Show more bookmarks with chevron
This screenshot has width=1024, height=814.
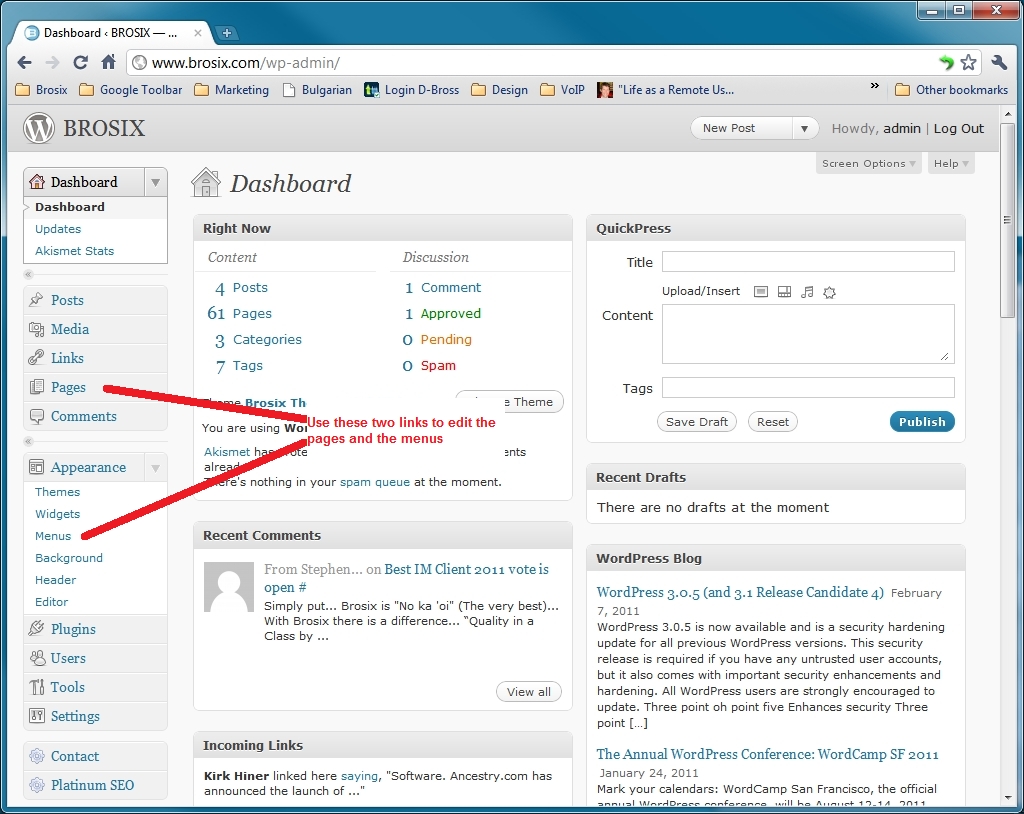click(x=874, y=86)
